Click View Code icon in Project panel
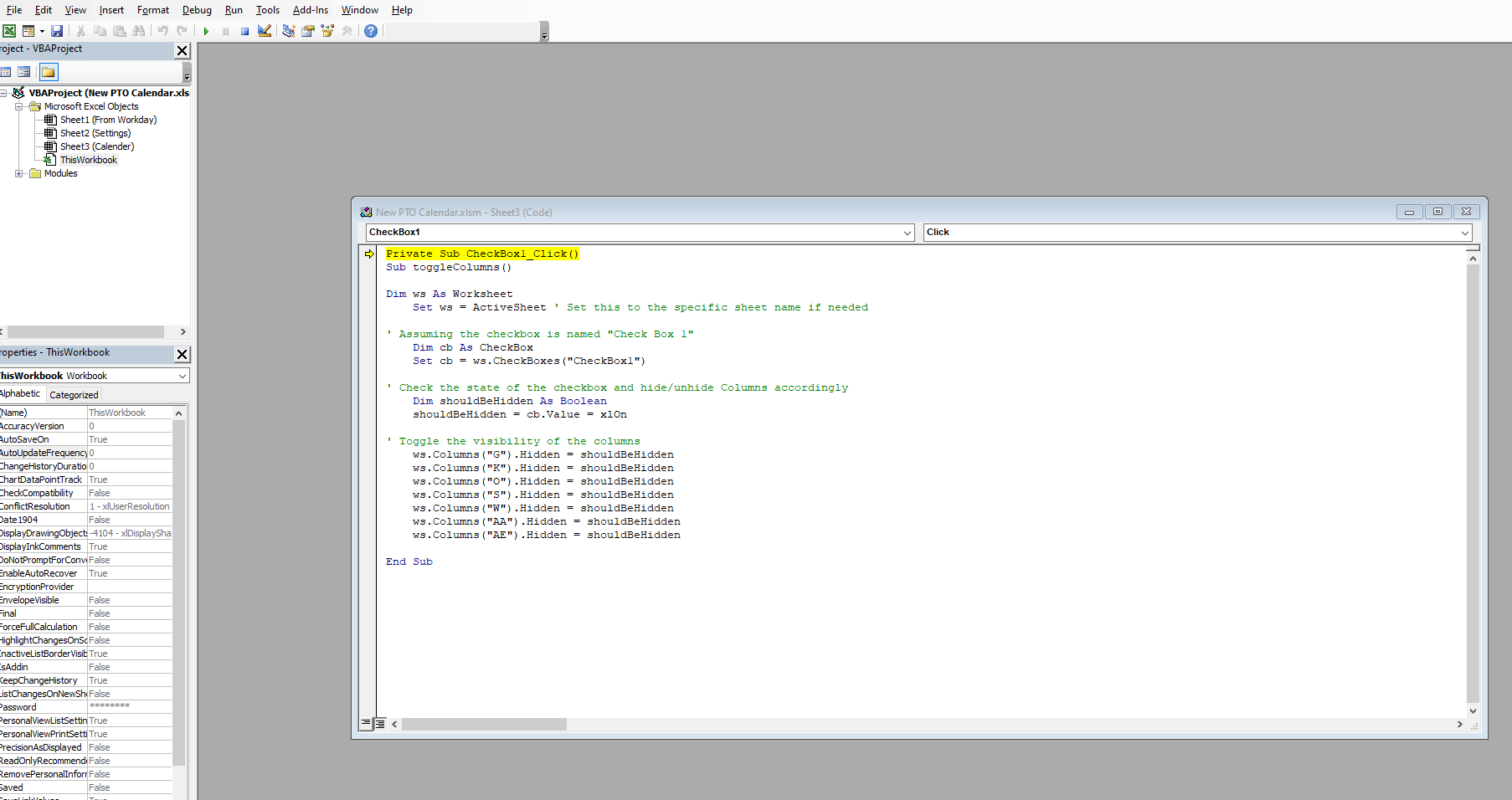 [x=5, y=72]
